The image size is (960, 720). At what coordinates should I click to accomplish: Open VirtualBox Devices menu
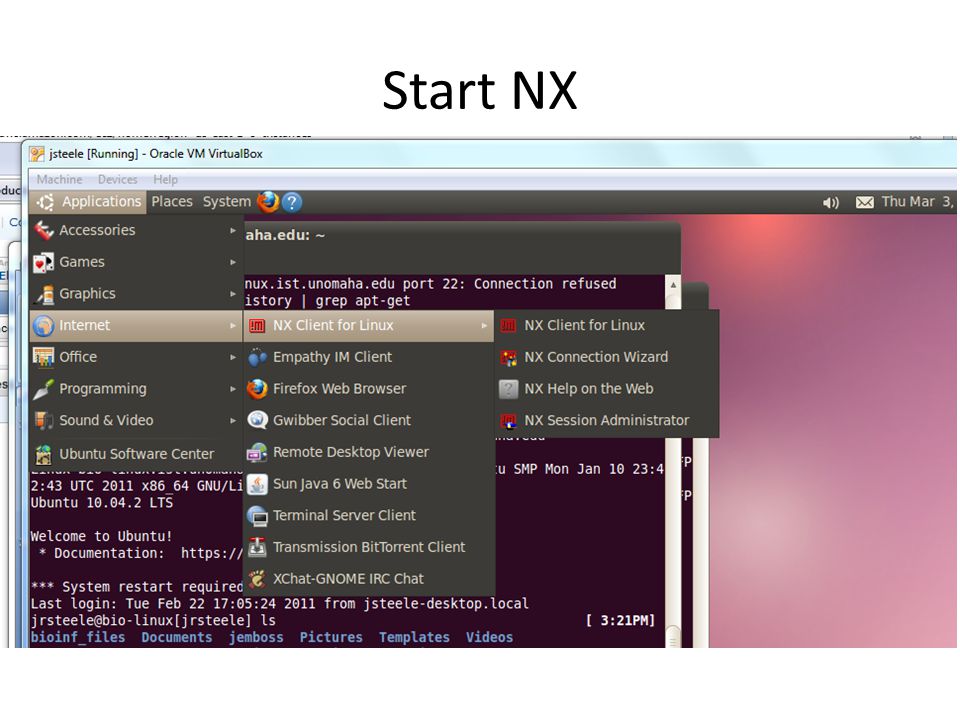tap(118, 179)
